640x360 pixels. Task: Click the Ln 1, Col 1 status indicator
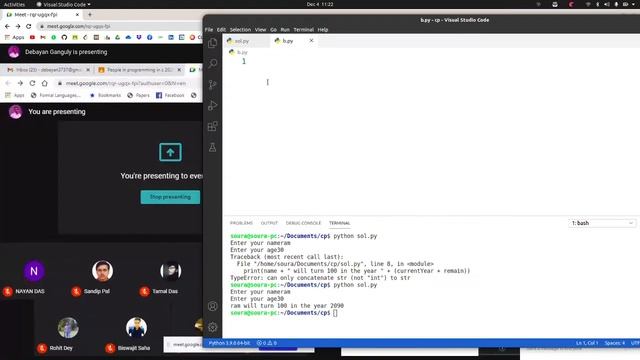pyautogui.click(x=587, y=343)
